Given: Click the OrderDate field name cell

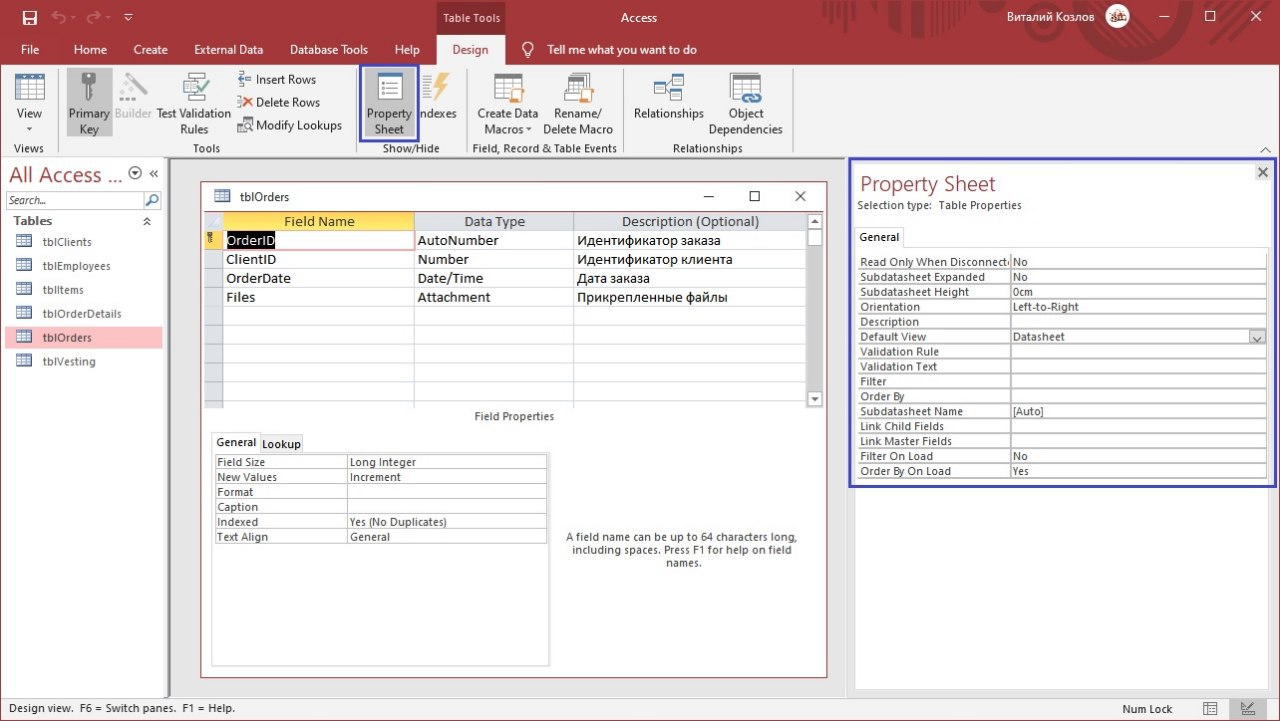Looking at the screenshot, I should pos(318,278).
